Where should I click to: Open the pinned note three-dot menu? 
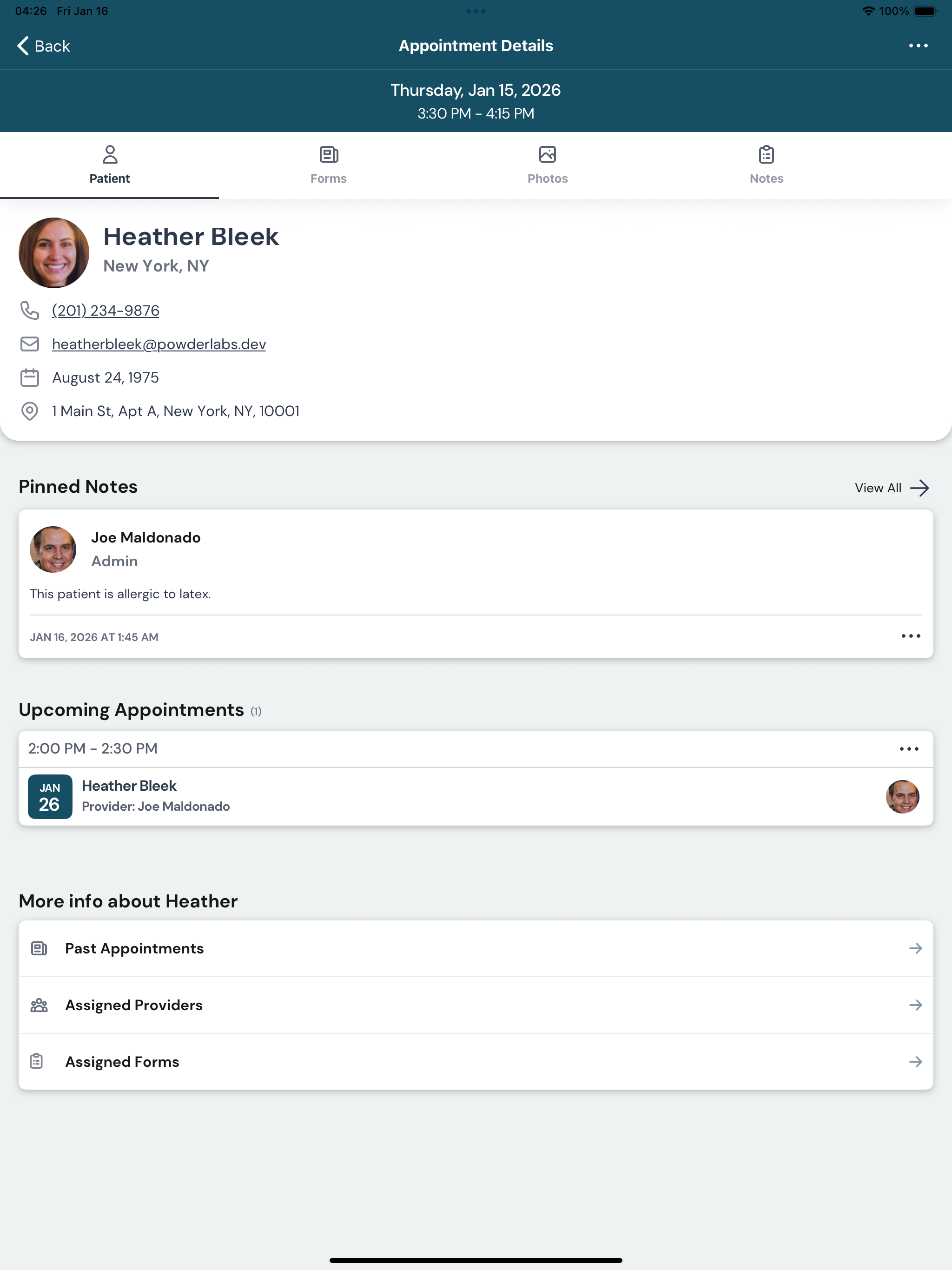tap(911, 636)
